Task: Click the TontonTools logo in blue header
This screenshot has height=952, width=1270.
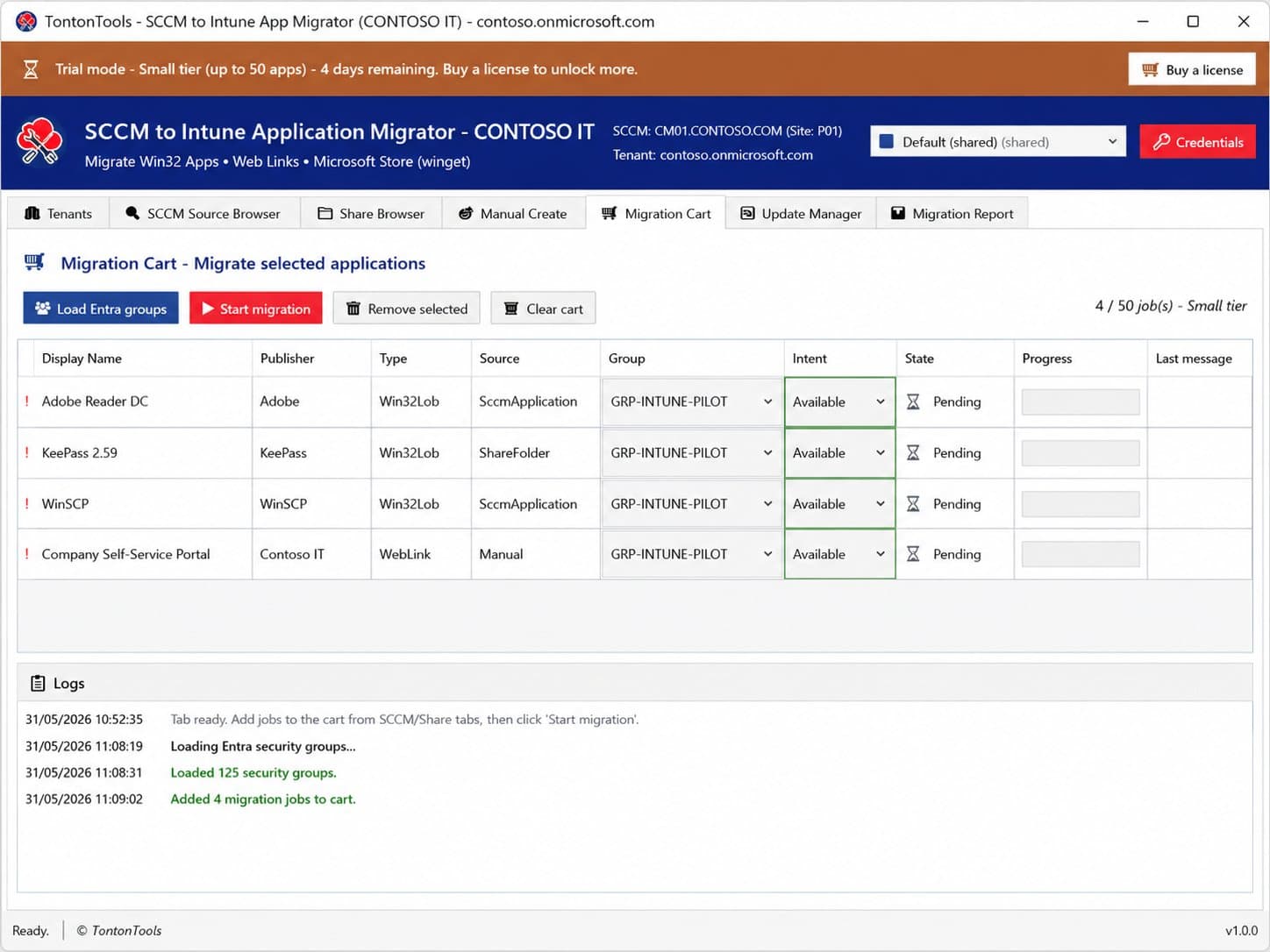Action: tap(39, 142)
